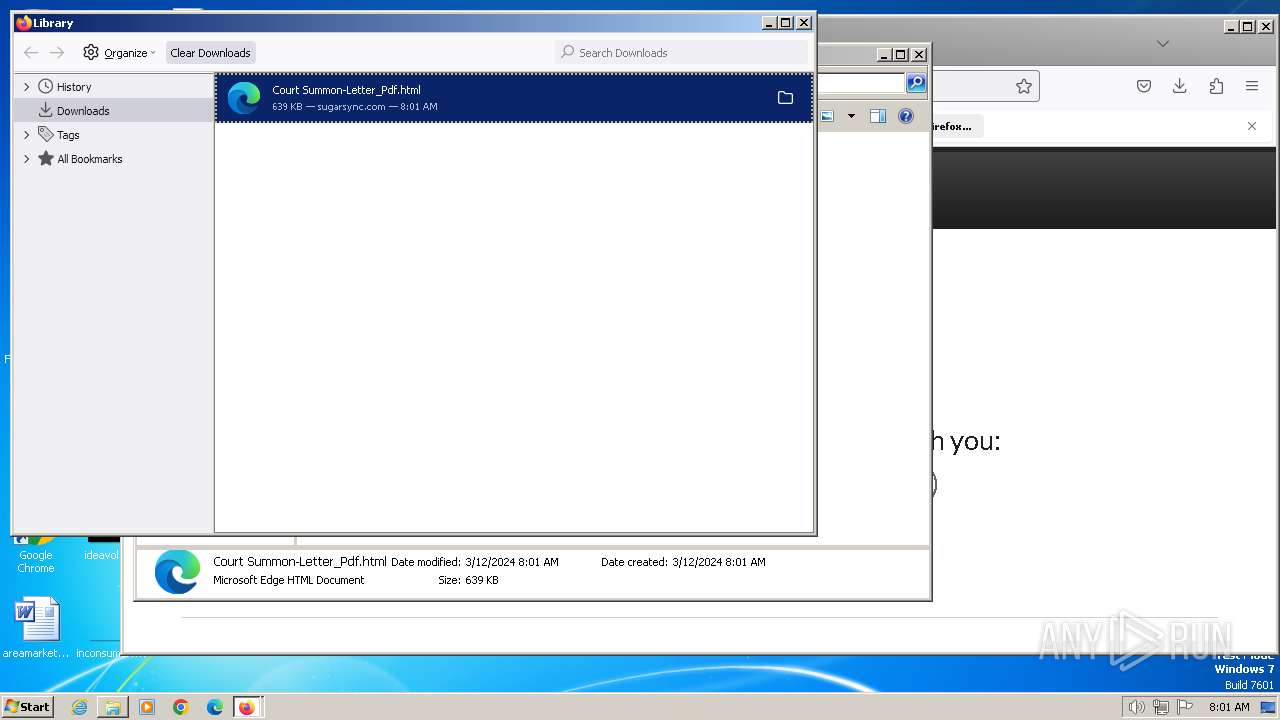Maximize the Explorer window
Screen dimensions: 1280x720
coord(901,55)
